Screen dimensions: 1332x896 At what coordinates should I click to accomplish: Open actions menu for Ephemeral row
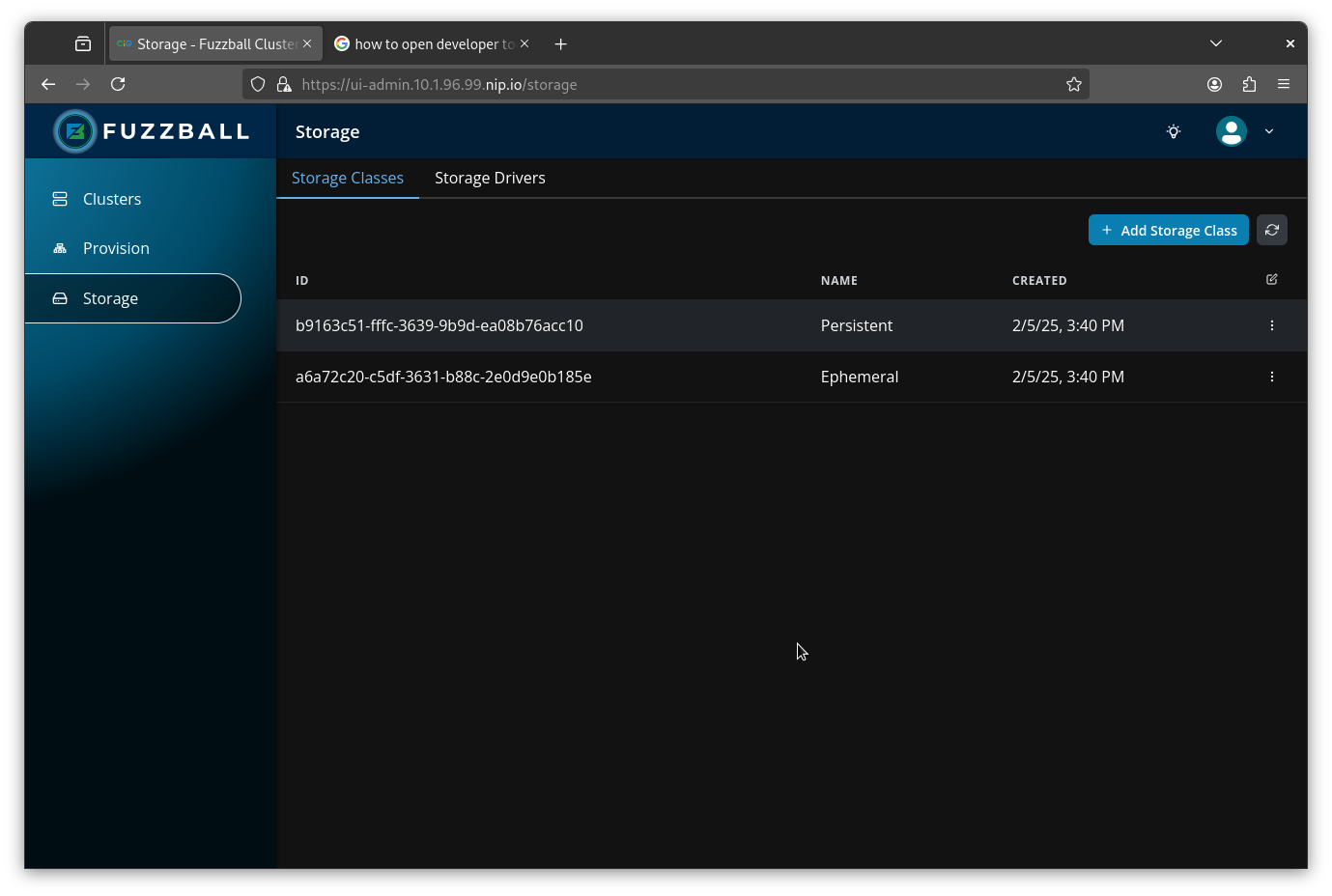pos(1272,377)
